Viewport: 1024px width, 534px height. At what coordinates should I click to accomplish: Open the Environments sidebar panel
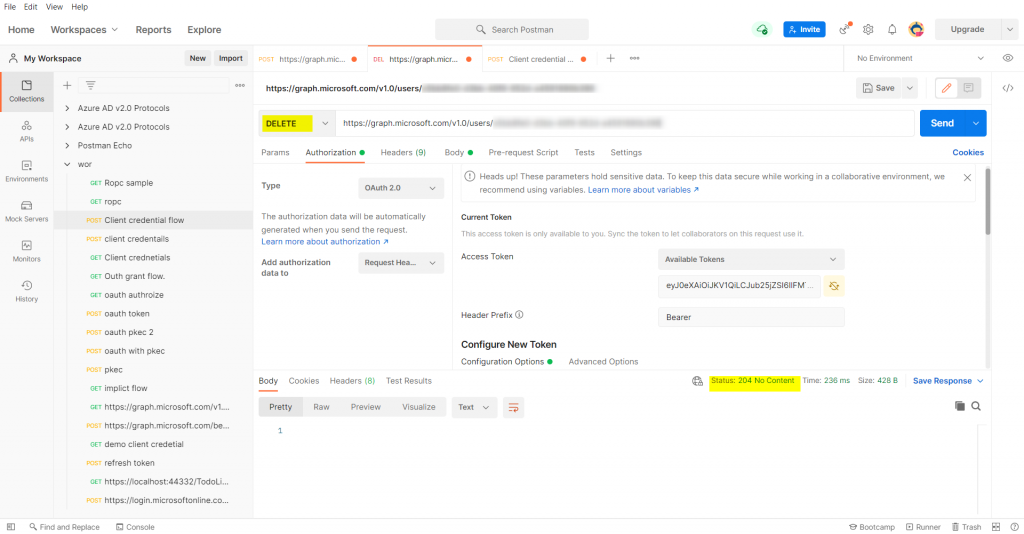[27, 171]
